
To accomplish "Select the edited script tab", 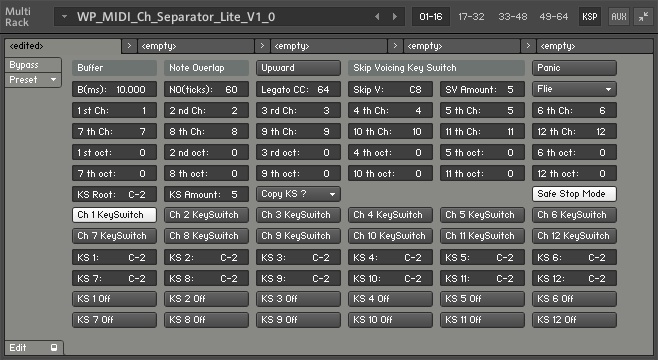I will coord(63,46).
